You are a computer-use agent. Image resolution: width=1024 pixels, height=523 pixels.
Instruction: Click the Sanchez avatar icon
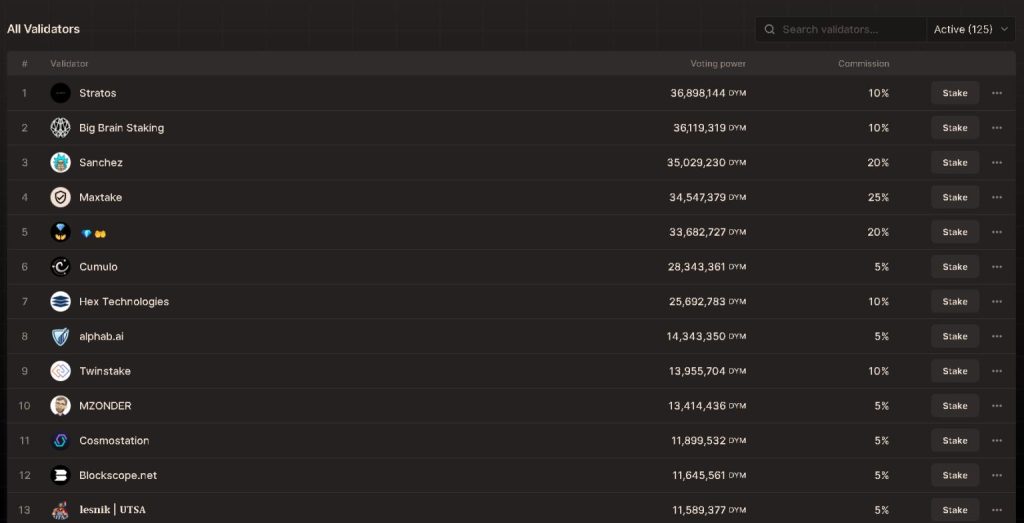click(x=61, y=162)
